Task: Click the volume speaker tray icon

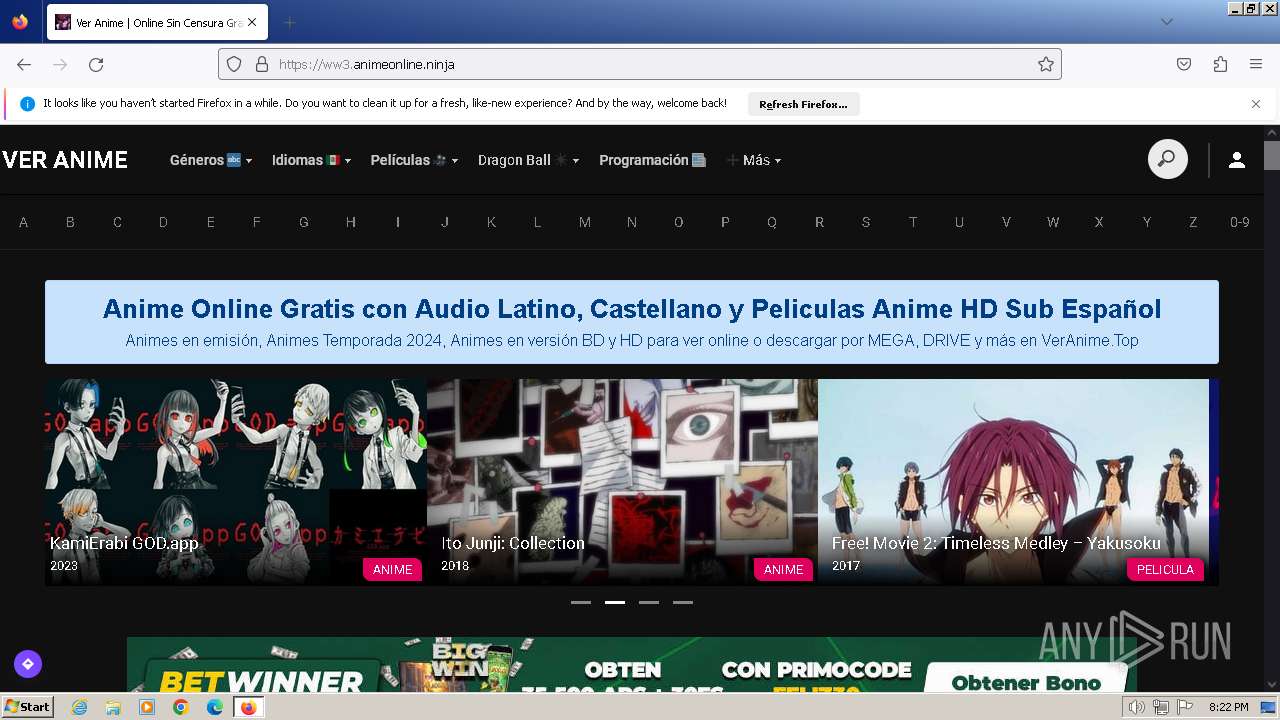Action: 1137,708
